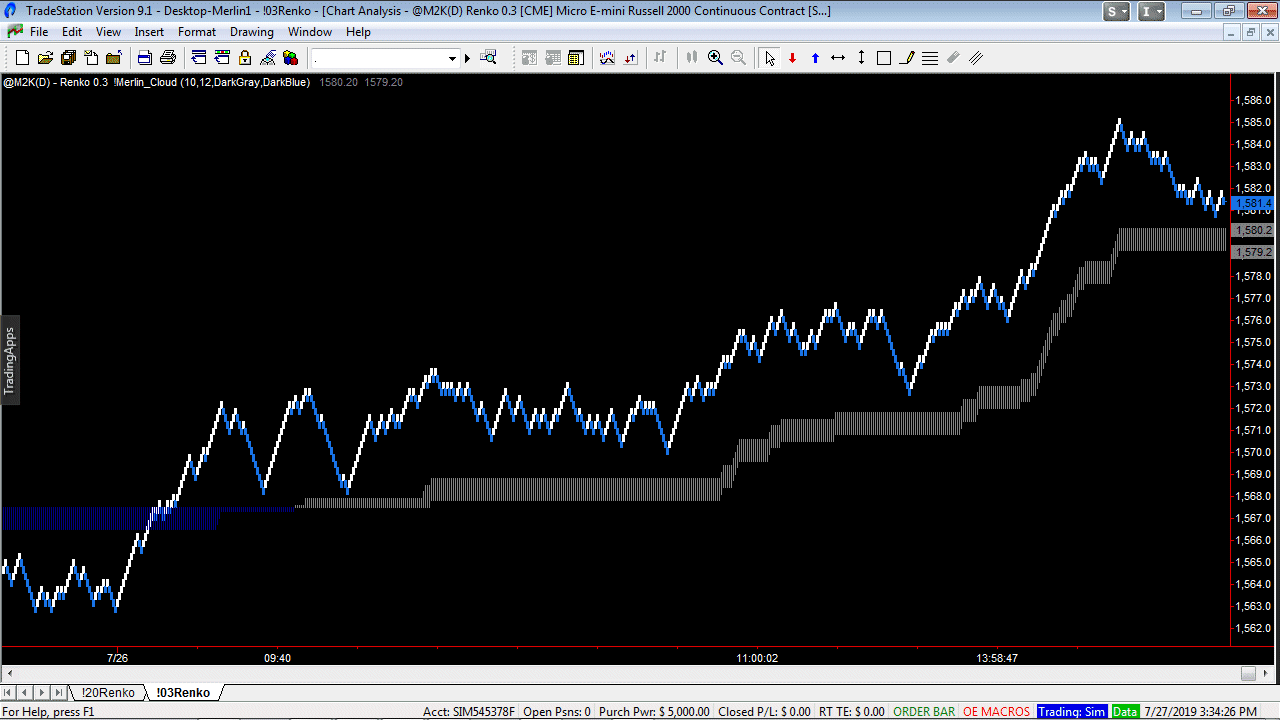This screenshot has height=720, width=1280.
Task: Open the Help menu
Action: (358, 32)
